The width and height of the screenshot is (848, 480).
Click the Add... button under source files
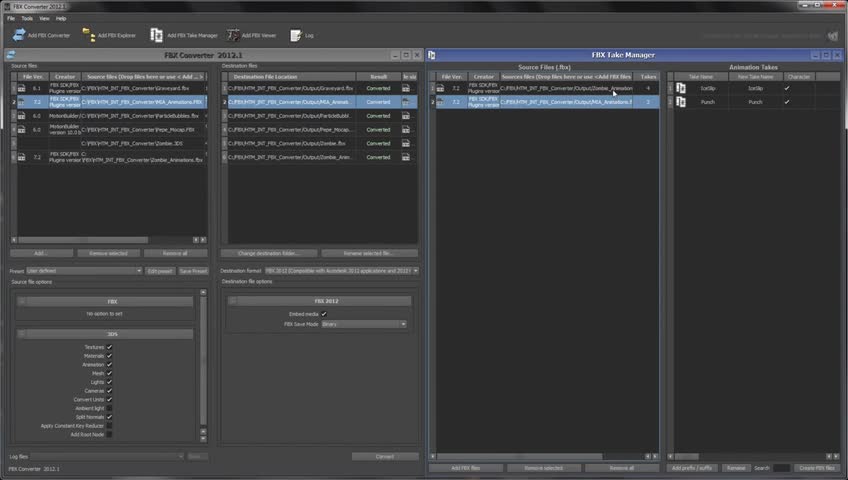tap(41, 253)
